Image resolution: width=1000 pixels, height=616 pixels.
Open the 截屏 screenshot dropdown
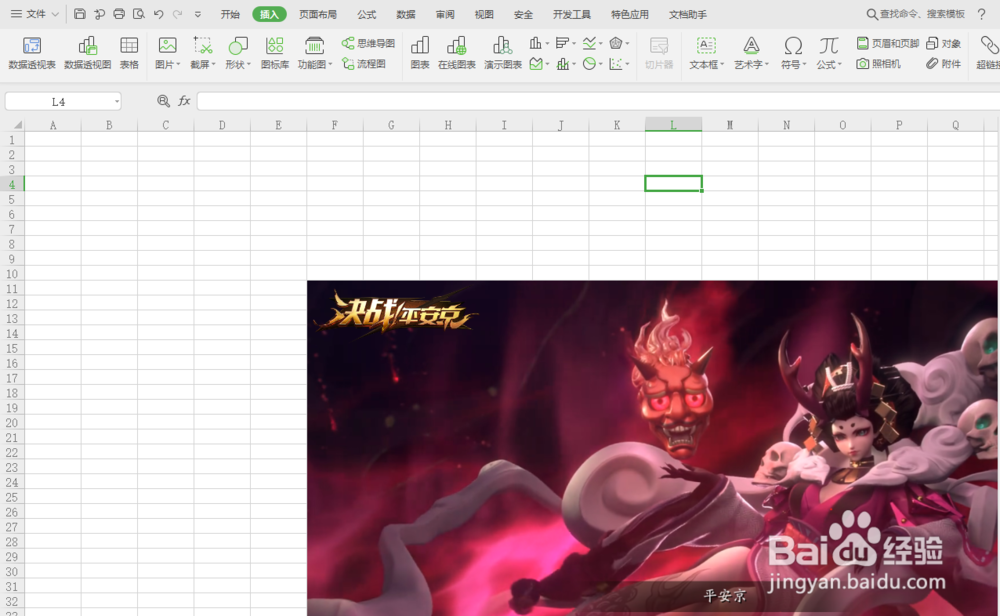[x=203, y=52]
